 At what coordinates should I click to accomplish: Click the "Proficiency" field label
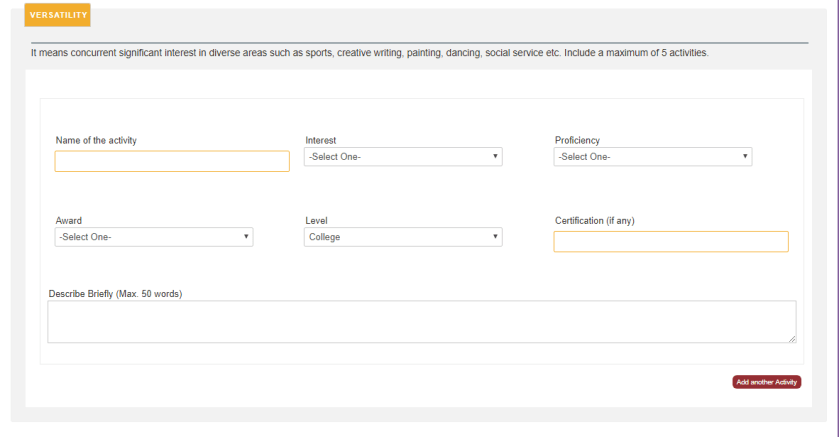577,141
